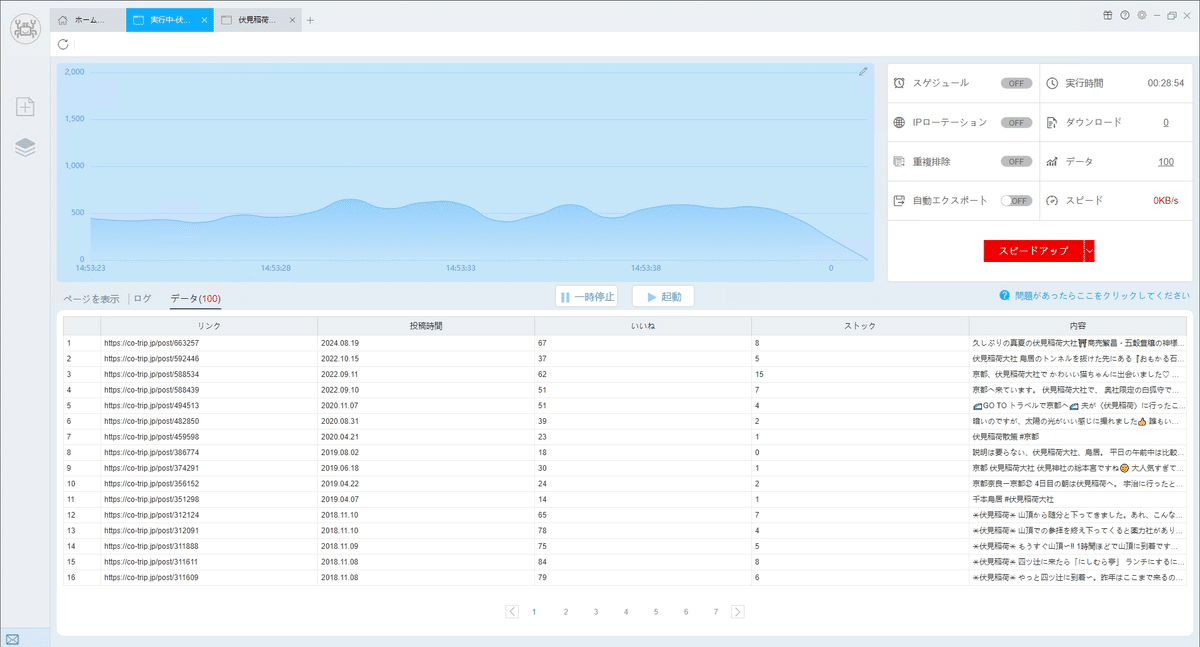The height and width of the screenshot is (647, 1200).
Task: Click the page refresh icon
Action: (64, 44)
